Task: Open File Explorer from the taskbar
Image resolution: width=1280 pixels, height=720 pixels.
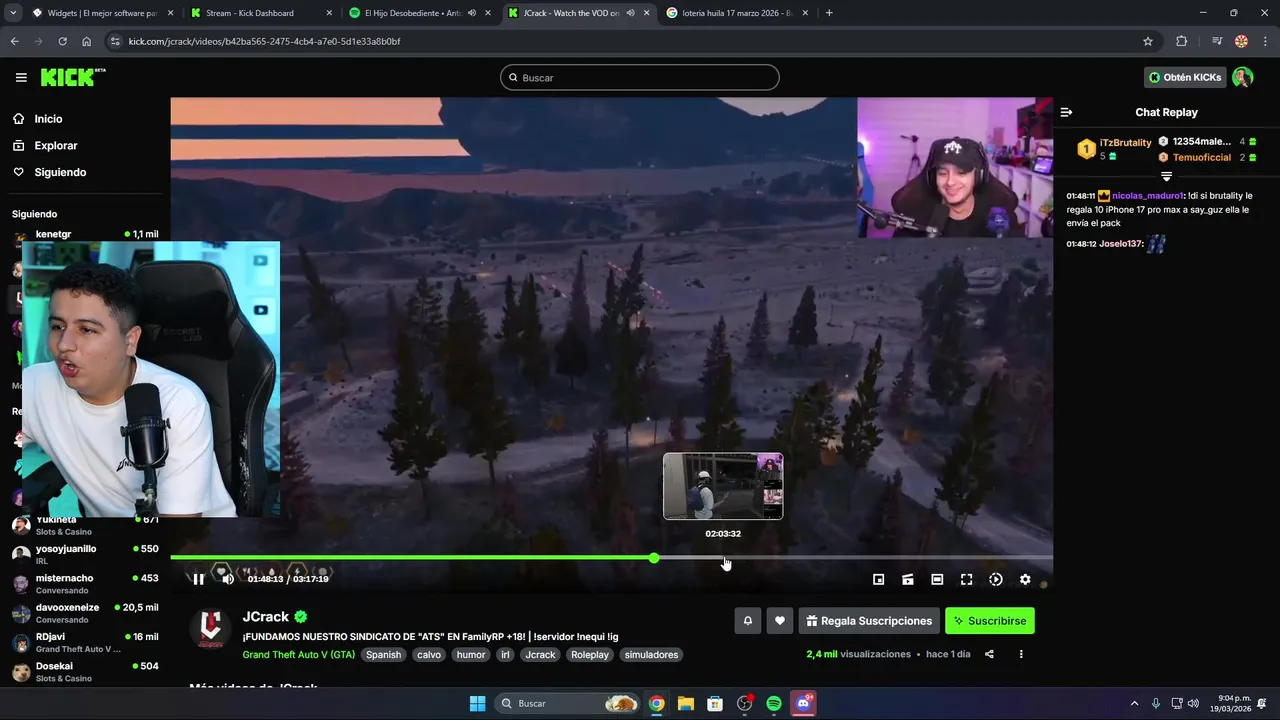Action: coord(686,703)
